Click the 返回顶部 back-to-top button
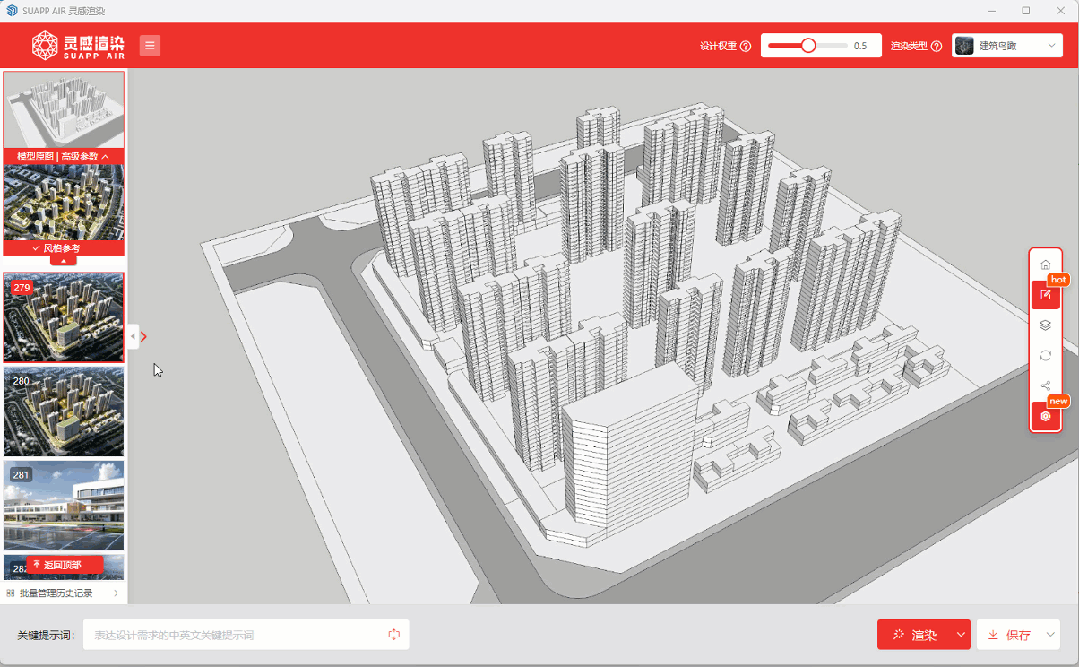Screen dimensions: 1079x667 [x=64, y=565]
